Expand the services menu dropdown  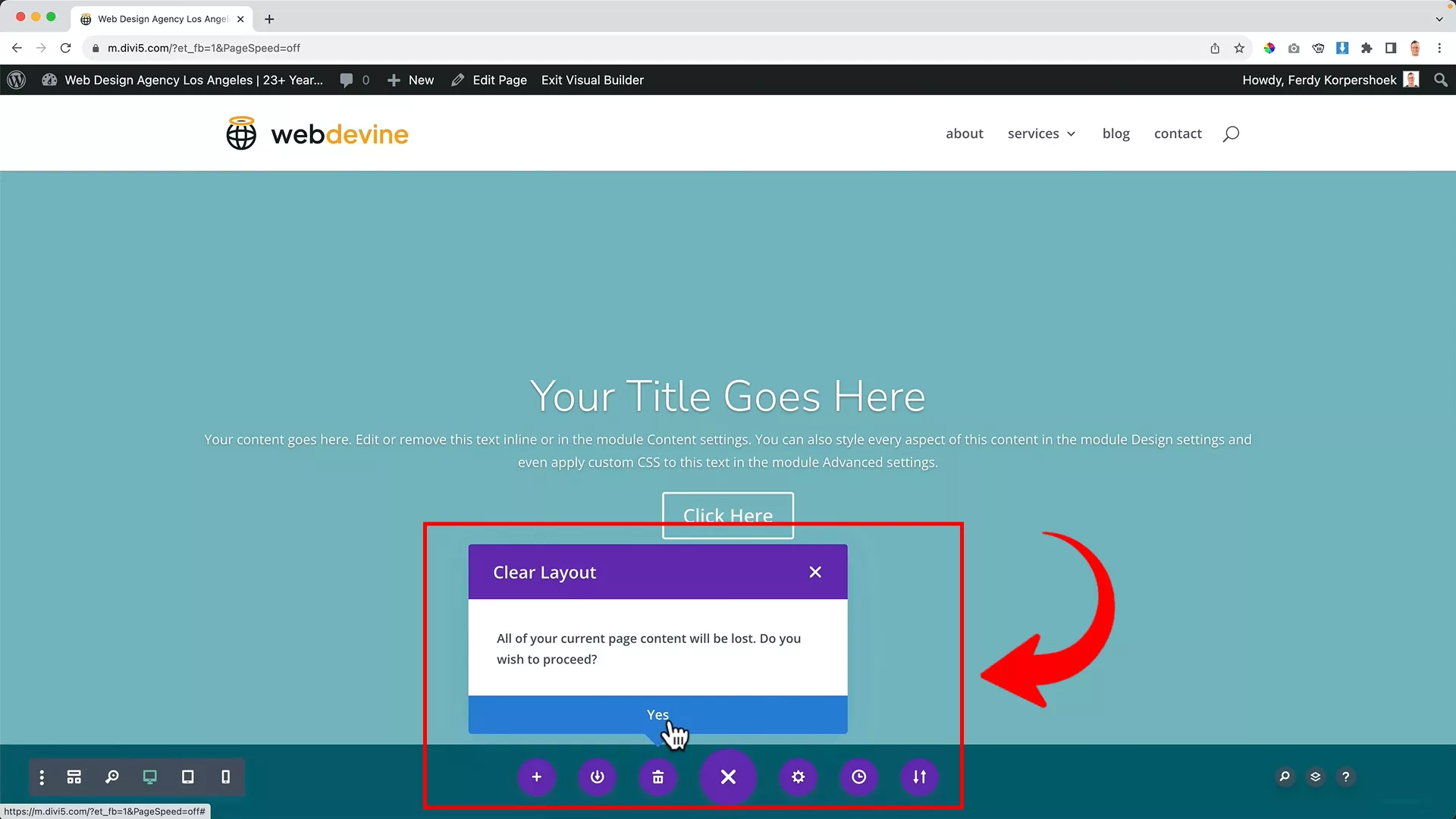(x=1041, y=133)
